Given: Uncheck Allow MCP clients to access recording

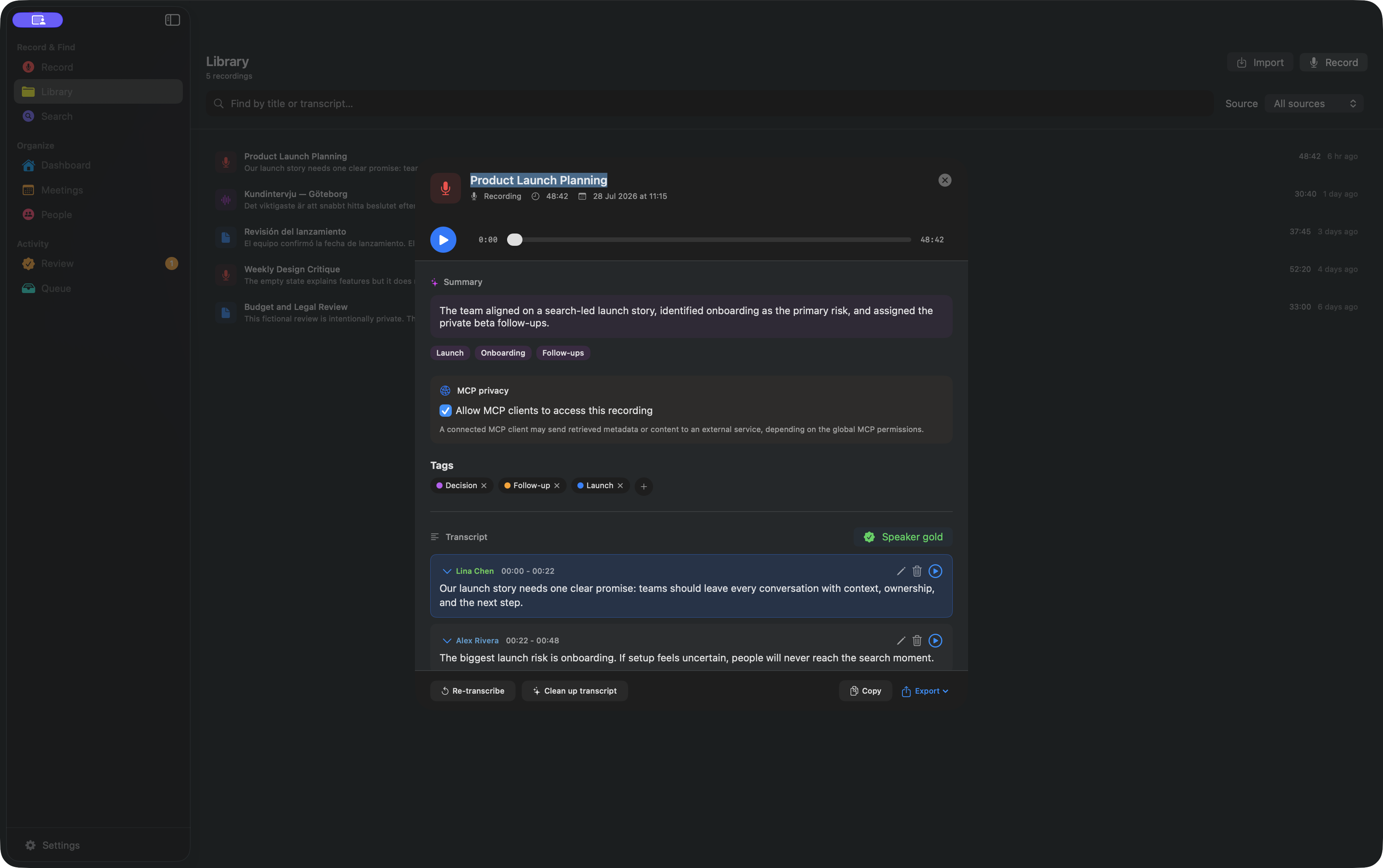Looking at the screenshot, I should [446, 411].
